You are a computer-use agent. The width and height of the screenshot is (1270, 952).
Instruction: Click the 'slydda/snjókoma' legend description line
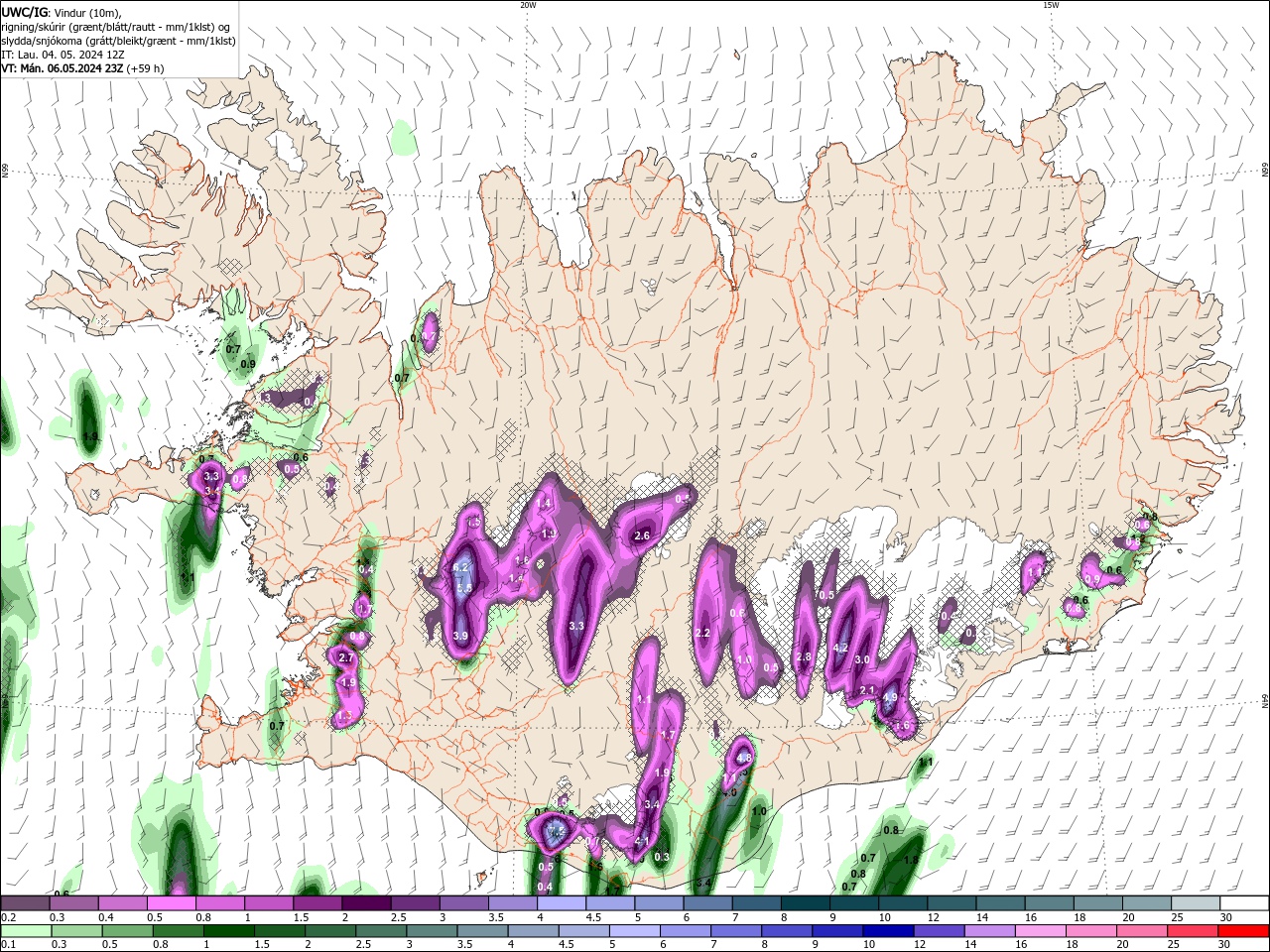[119, 41]
